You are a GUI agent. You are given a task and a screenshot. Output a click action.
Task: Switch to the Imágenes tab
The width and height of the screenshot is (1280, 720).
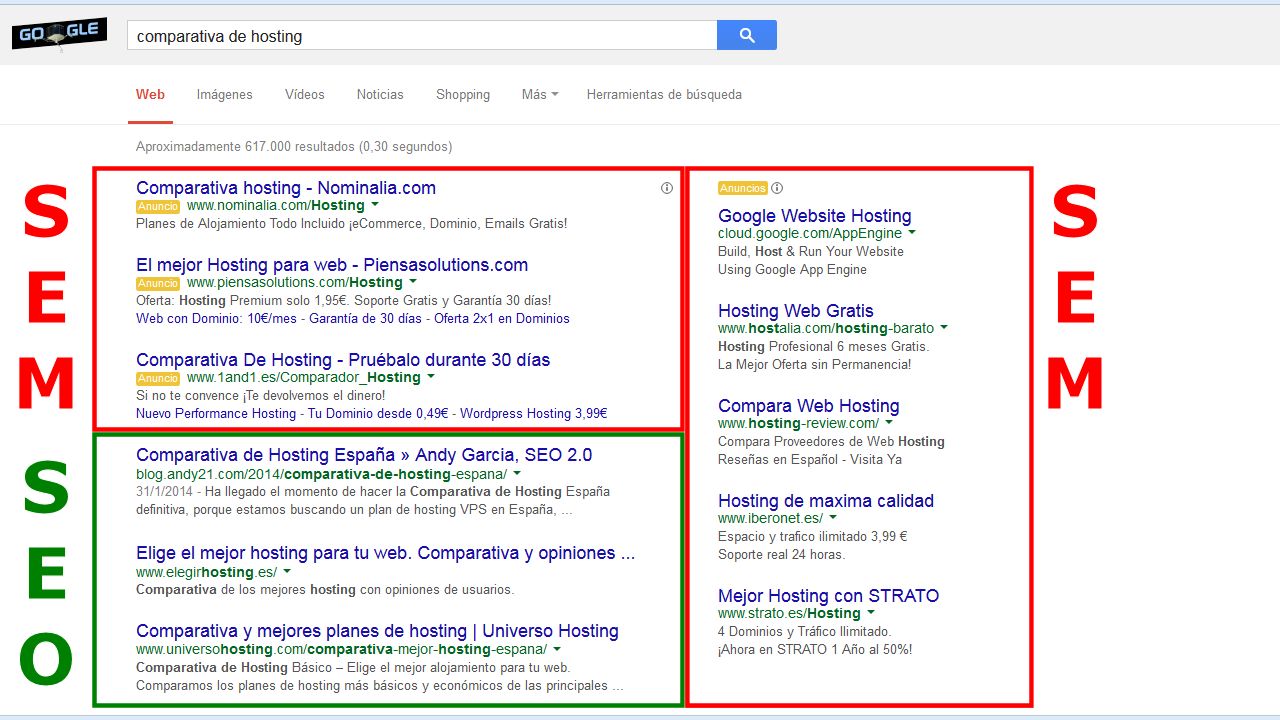(x=225, y=94)
